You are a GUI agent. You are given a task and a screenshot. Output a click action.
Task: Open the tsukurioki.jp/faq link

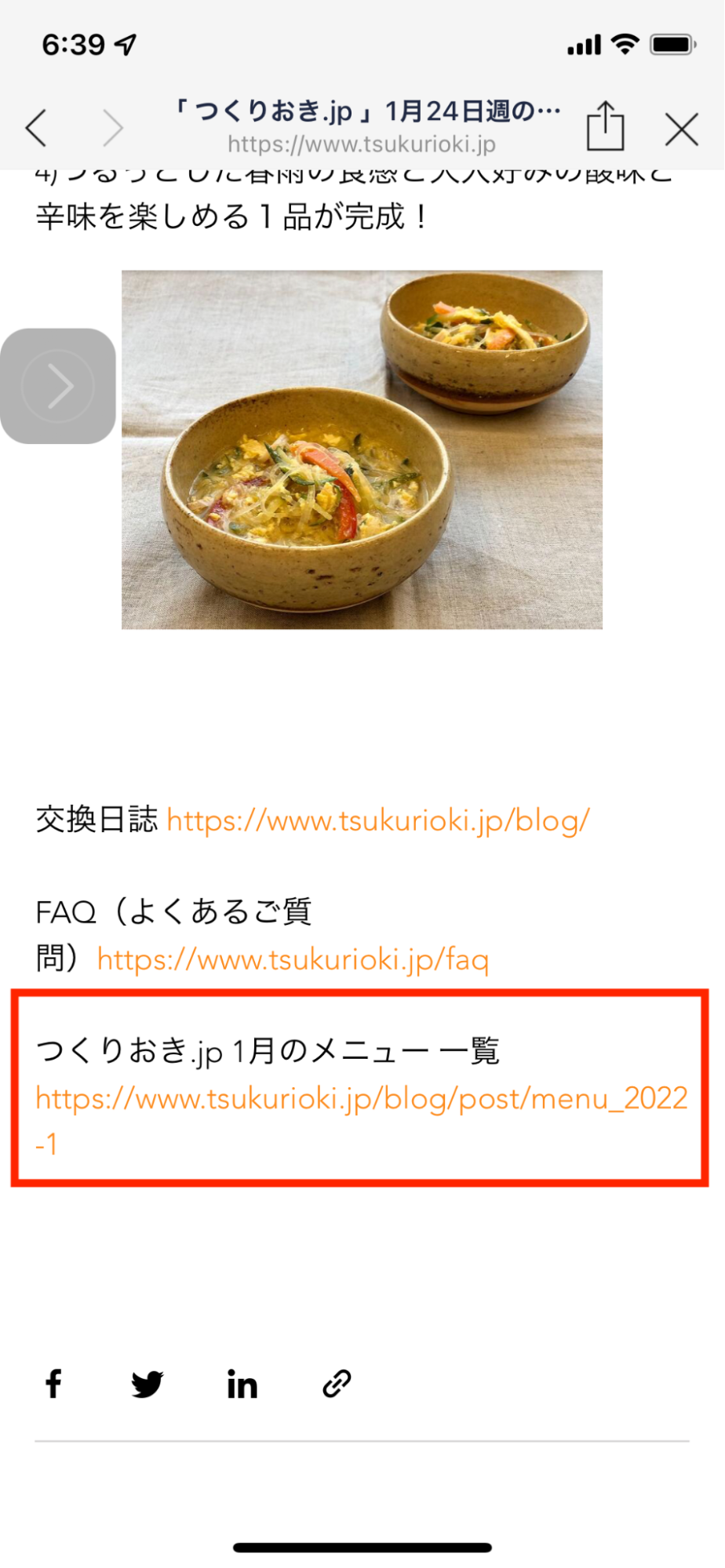(x=293, y=959)
